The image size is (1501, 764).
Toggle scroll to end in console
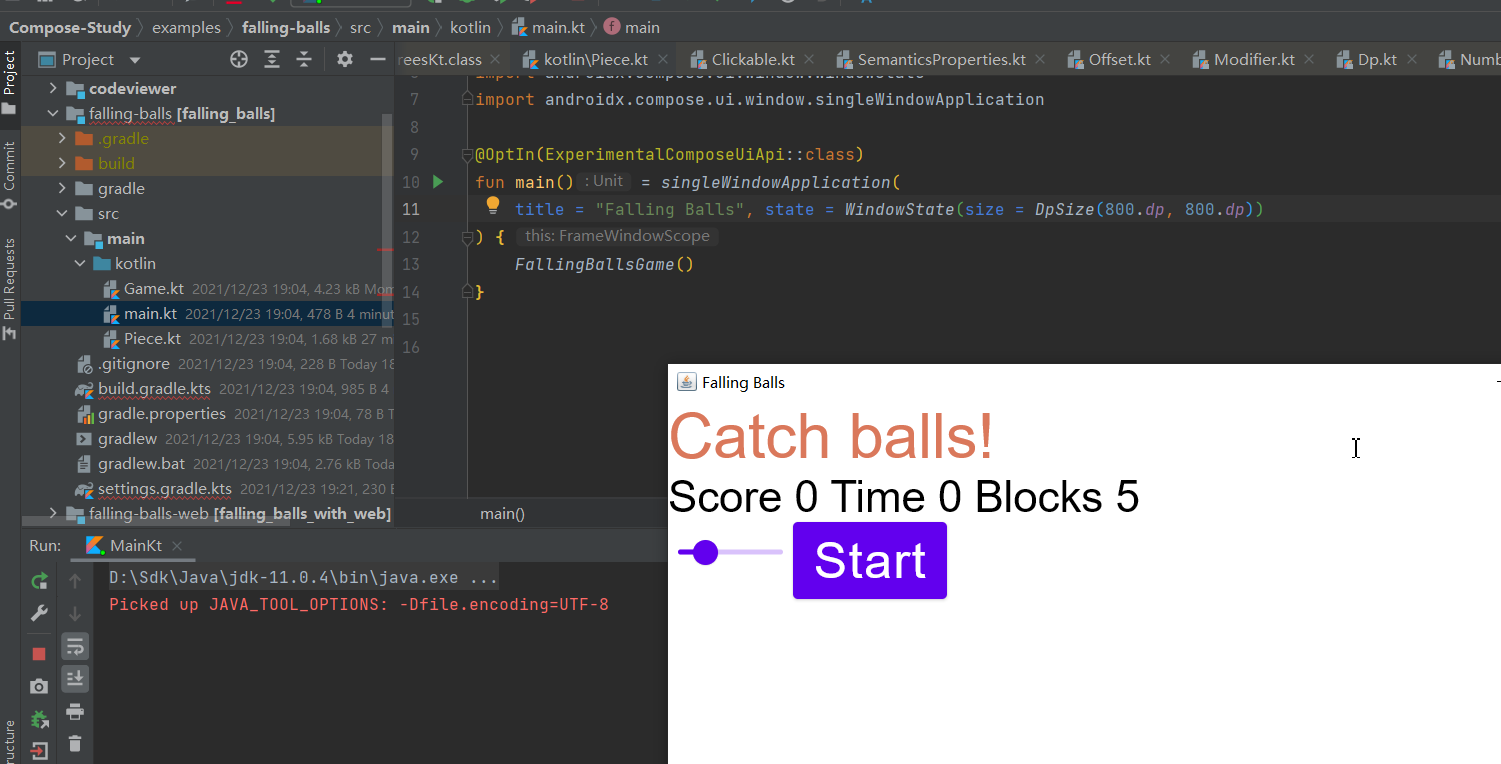[75, 679]
